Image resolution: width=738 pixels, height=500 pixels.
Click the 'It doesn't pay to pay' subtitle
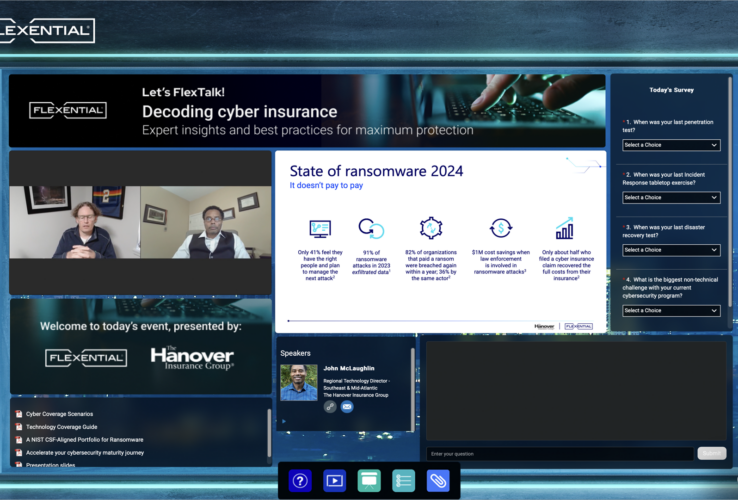[x=326, y=185]
